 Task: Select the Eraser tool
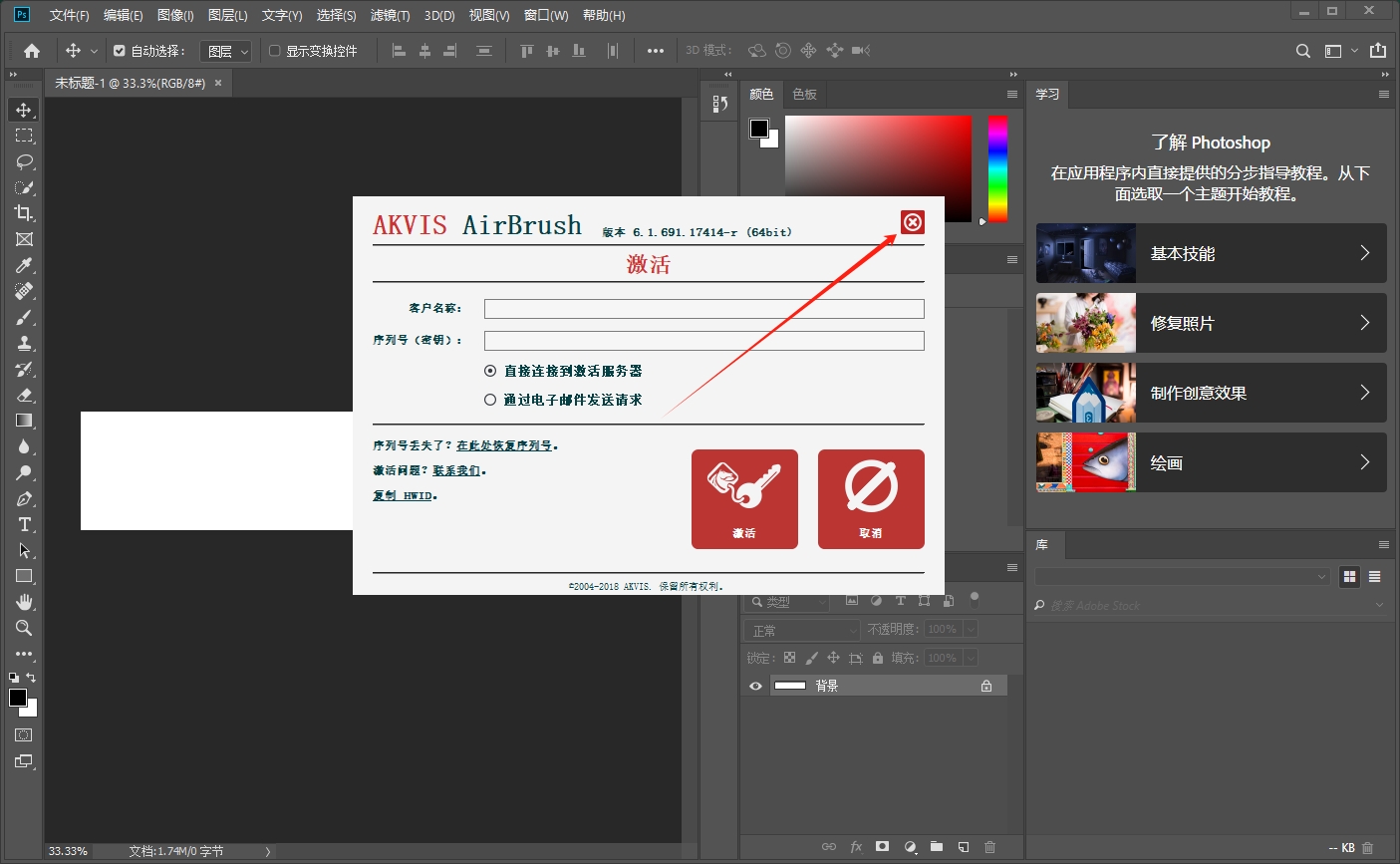point(24,395)
